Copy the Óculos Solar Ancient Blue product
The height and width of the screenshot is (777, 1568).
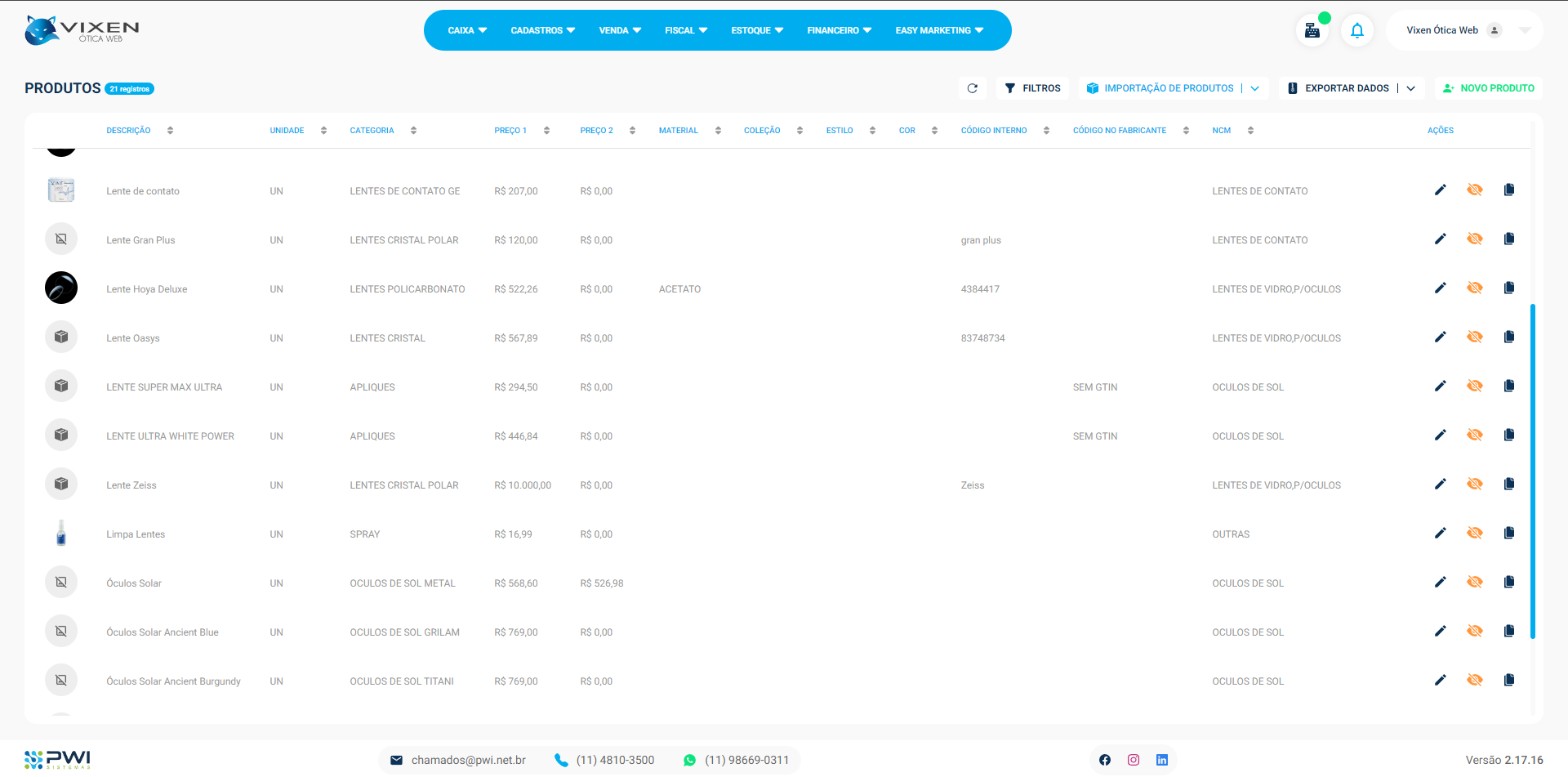1508,632
